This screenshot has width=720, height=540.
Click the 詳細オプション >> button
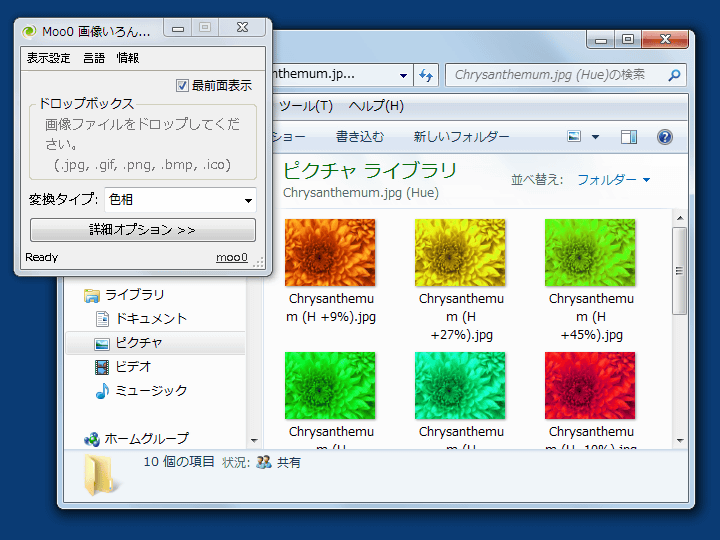click(143, 230)
